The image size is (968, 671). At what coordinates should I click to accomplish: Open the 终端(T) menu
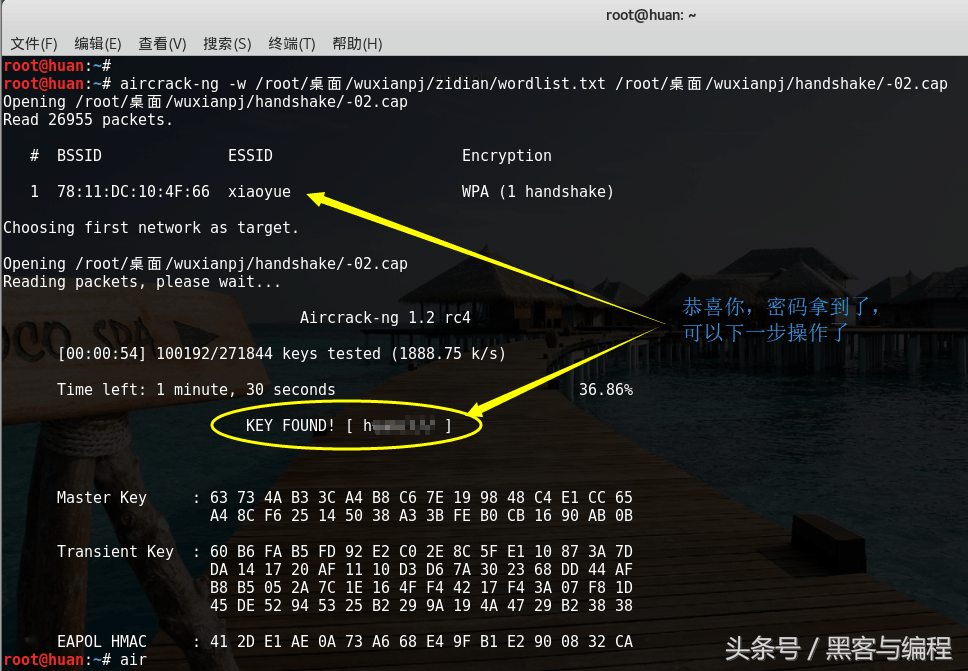tap(292, 44)
